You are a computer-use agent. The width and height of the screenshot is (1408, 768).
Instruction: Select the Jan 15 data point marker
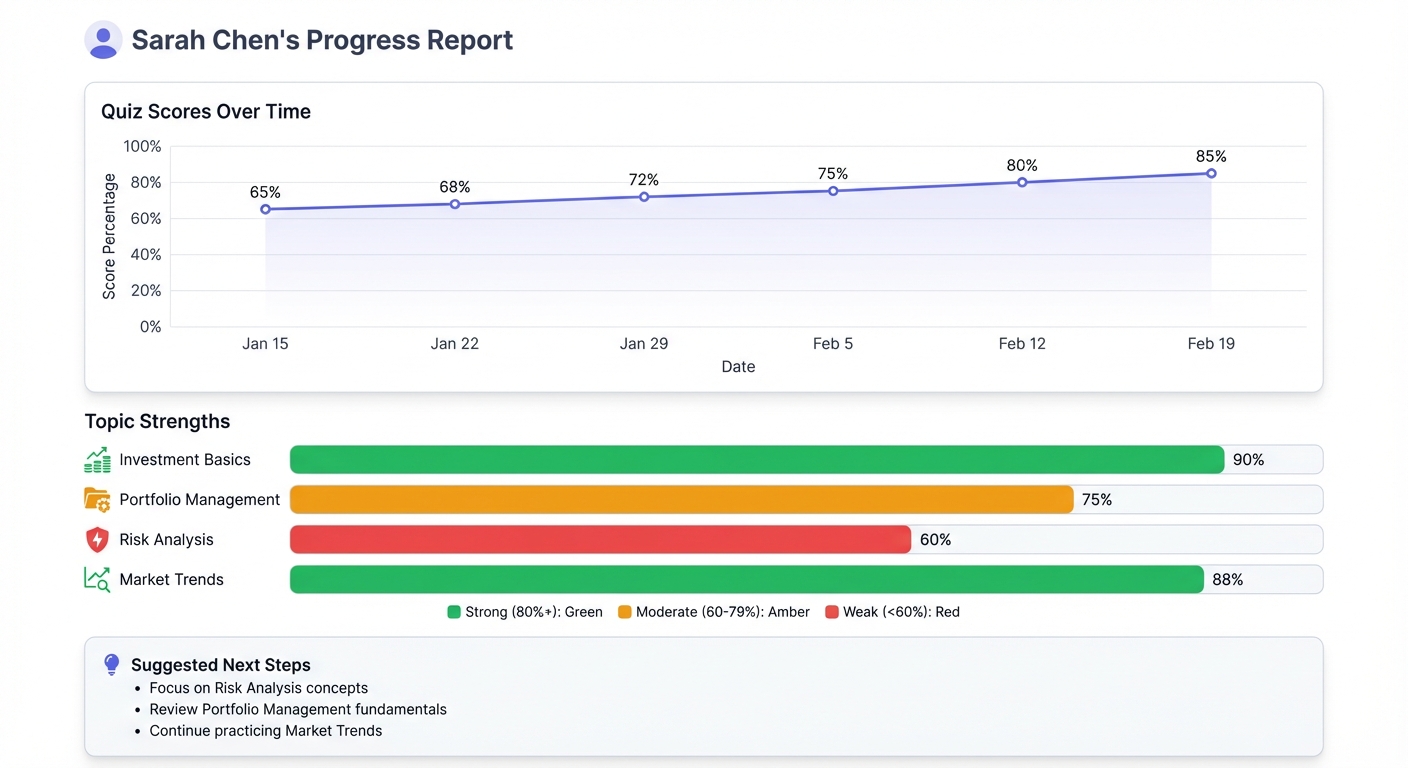tap(265, 209)
